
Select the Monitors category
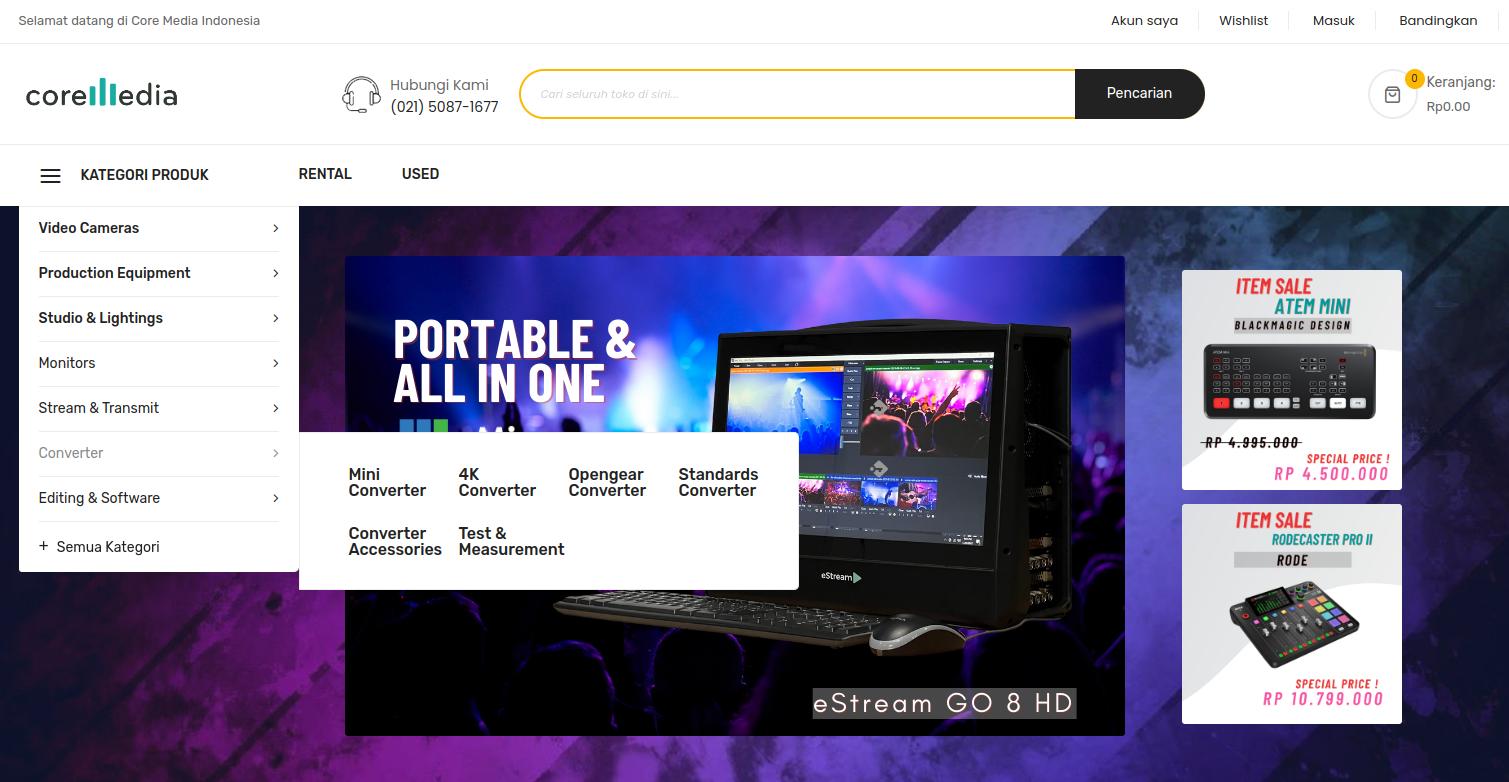pyautogui.click(x=67, y=363)
